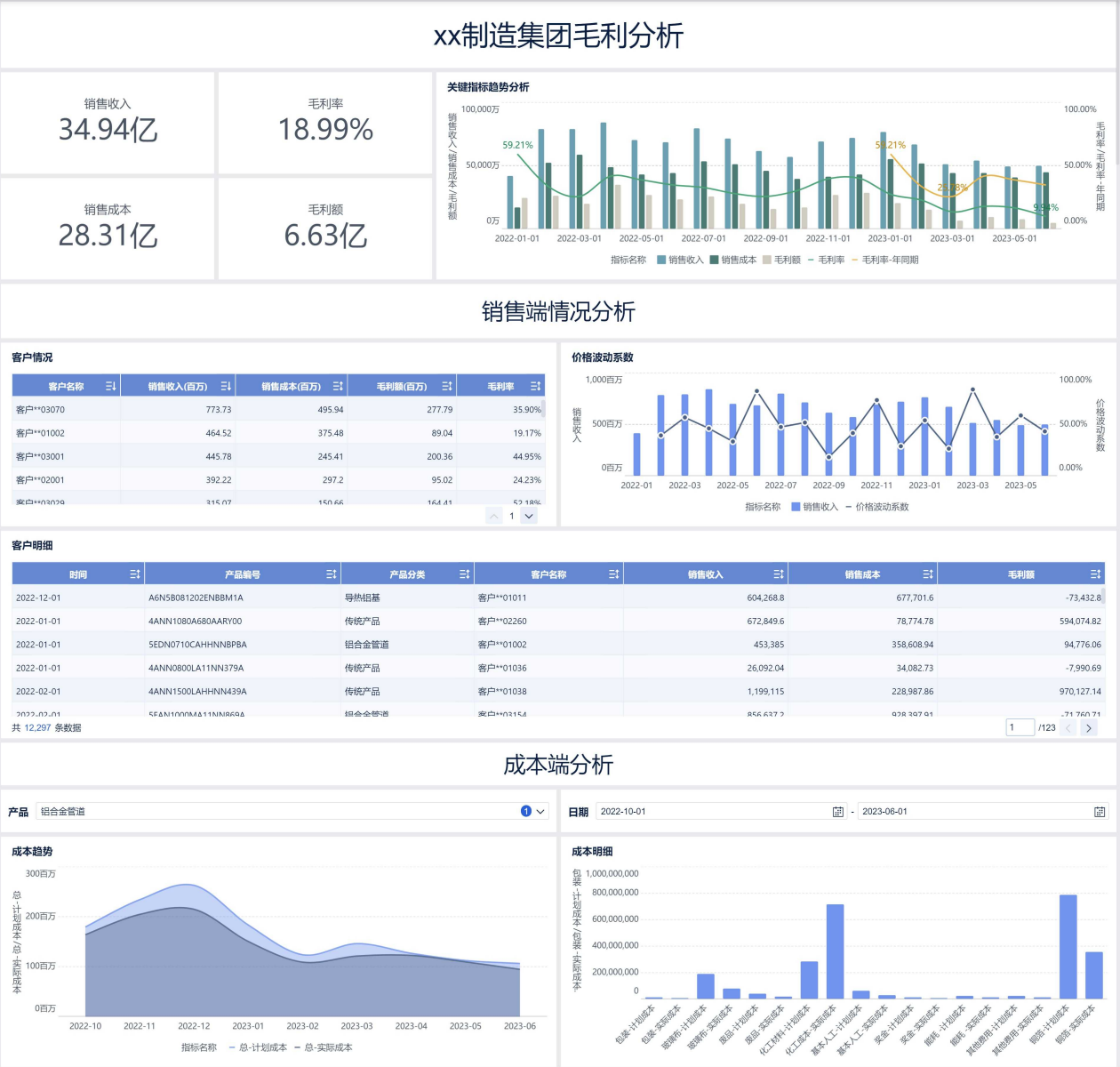Click the selected count badge in 产品 filter

(x=526, y=811)
